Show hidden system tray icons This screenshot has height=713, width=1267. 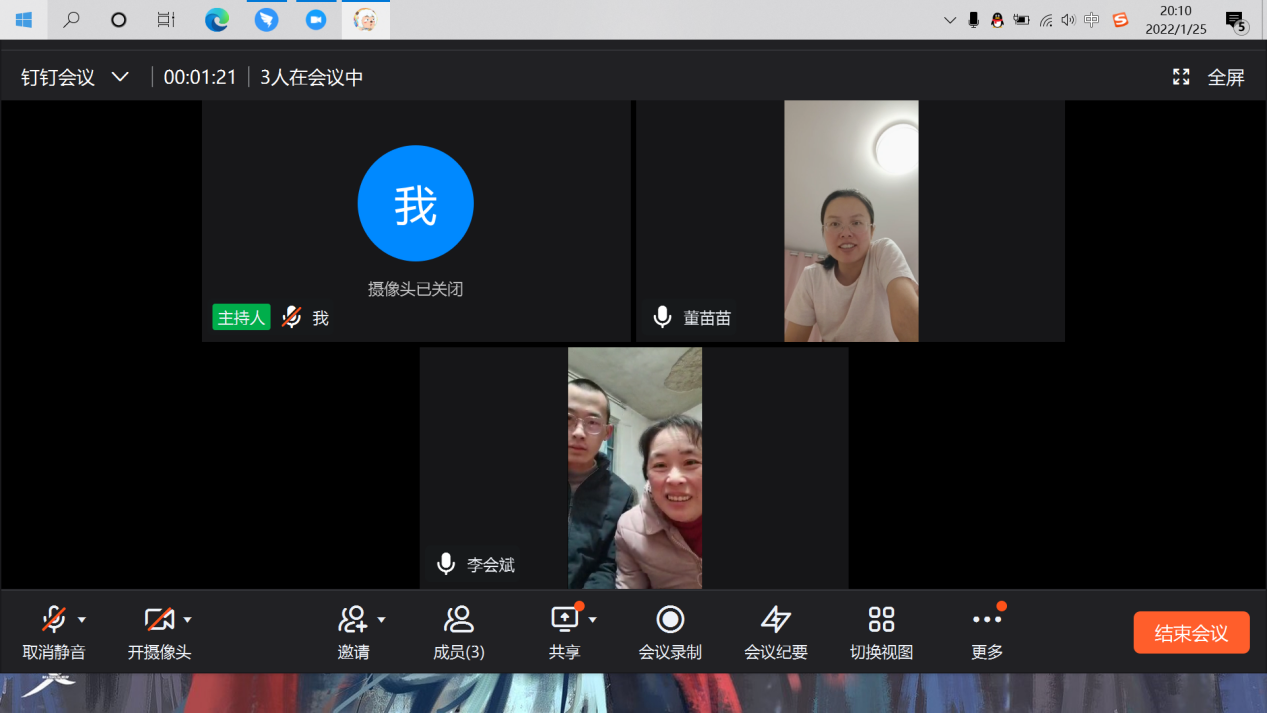950,20
